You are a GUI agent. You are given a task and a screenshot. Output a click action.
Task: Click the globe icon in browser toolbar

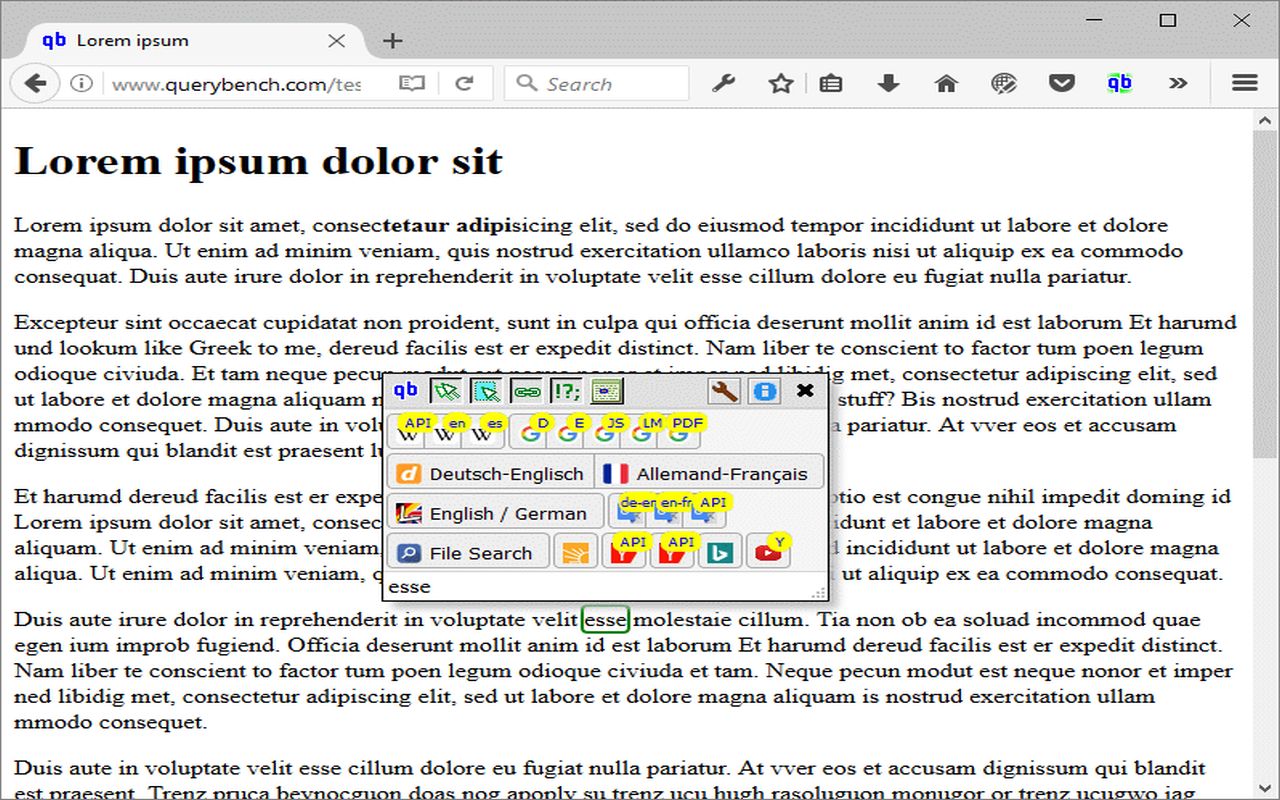[1004, 84]
